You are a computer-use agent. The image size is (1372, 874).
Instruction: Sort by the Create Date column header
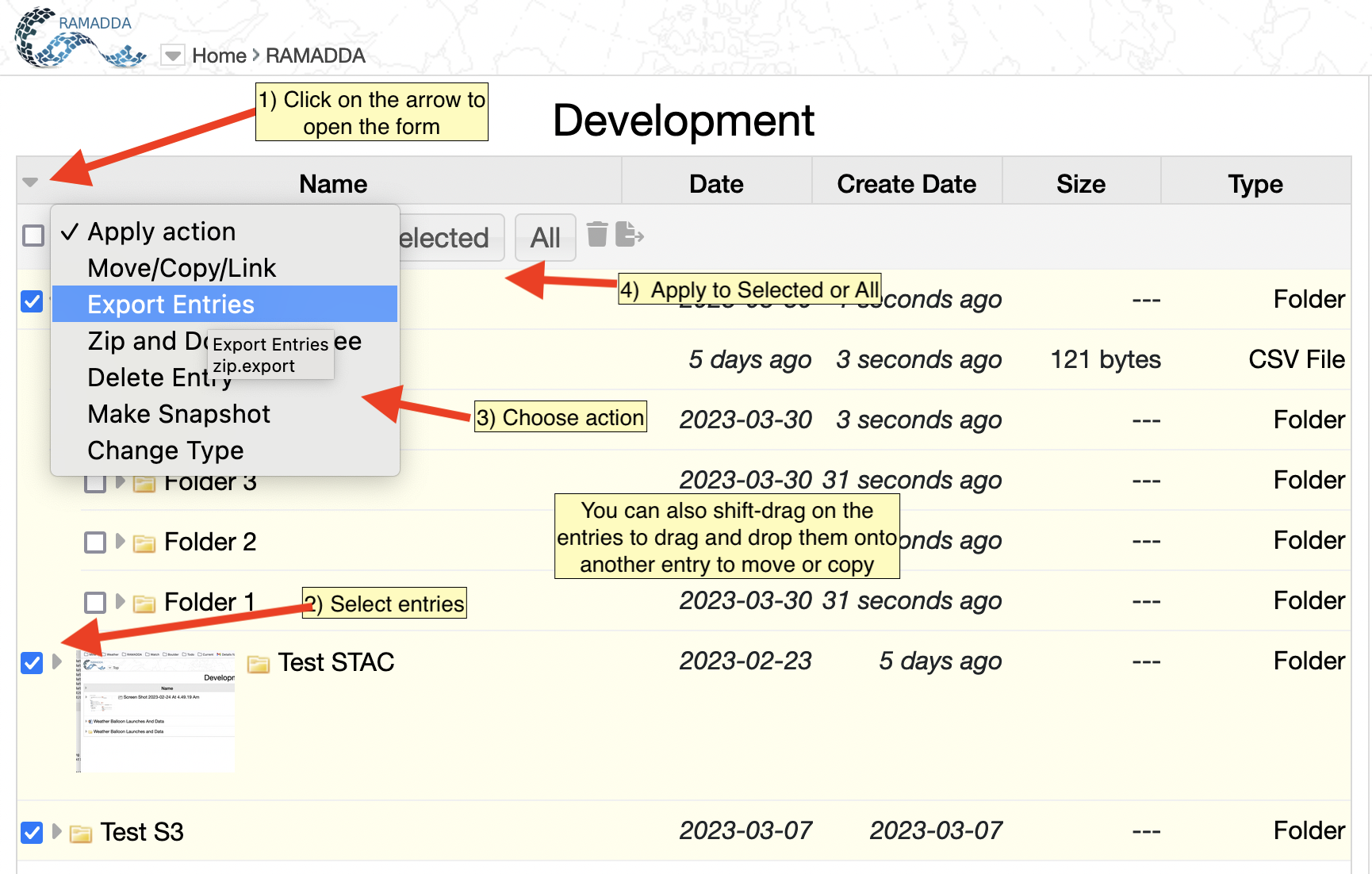click(x=906, y=184)
